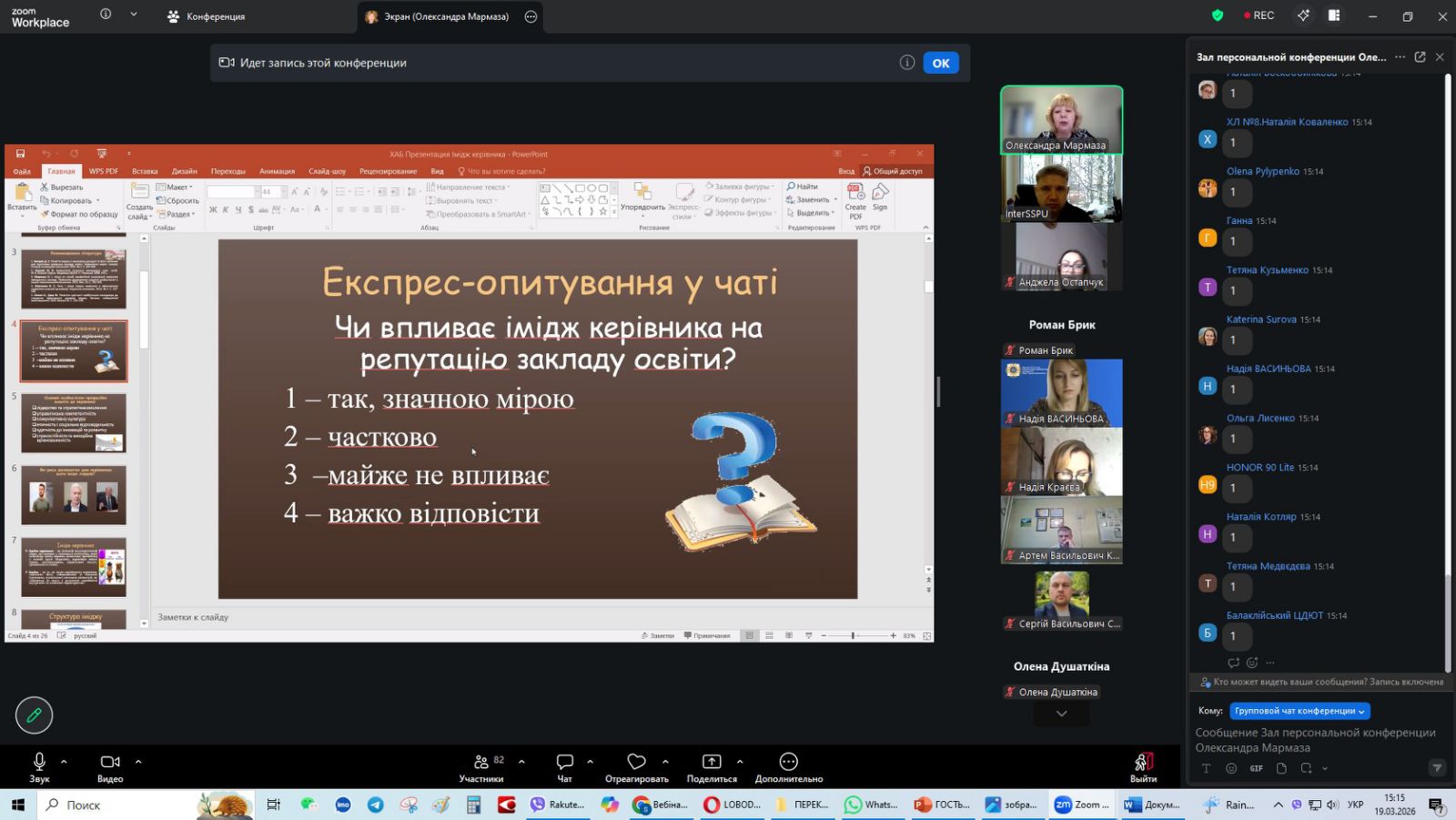1456x820 pixels.
Task: Expand audio settings arrow next to Звук
Action: coord(64,761)
